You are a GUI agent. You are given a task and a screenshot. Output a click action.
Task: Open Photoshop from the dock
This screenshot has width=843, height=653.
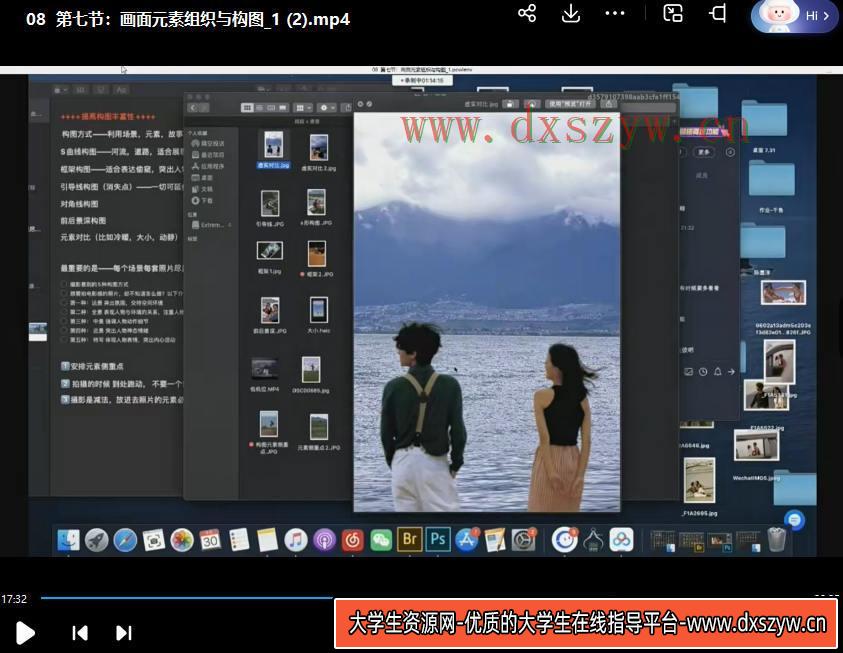coord(438,539)
